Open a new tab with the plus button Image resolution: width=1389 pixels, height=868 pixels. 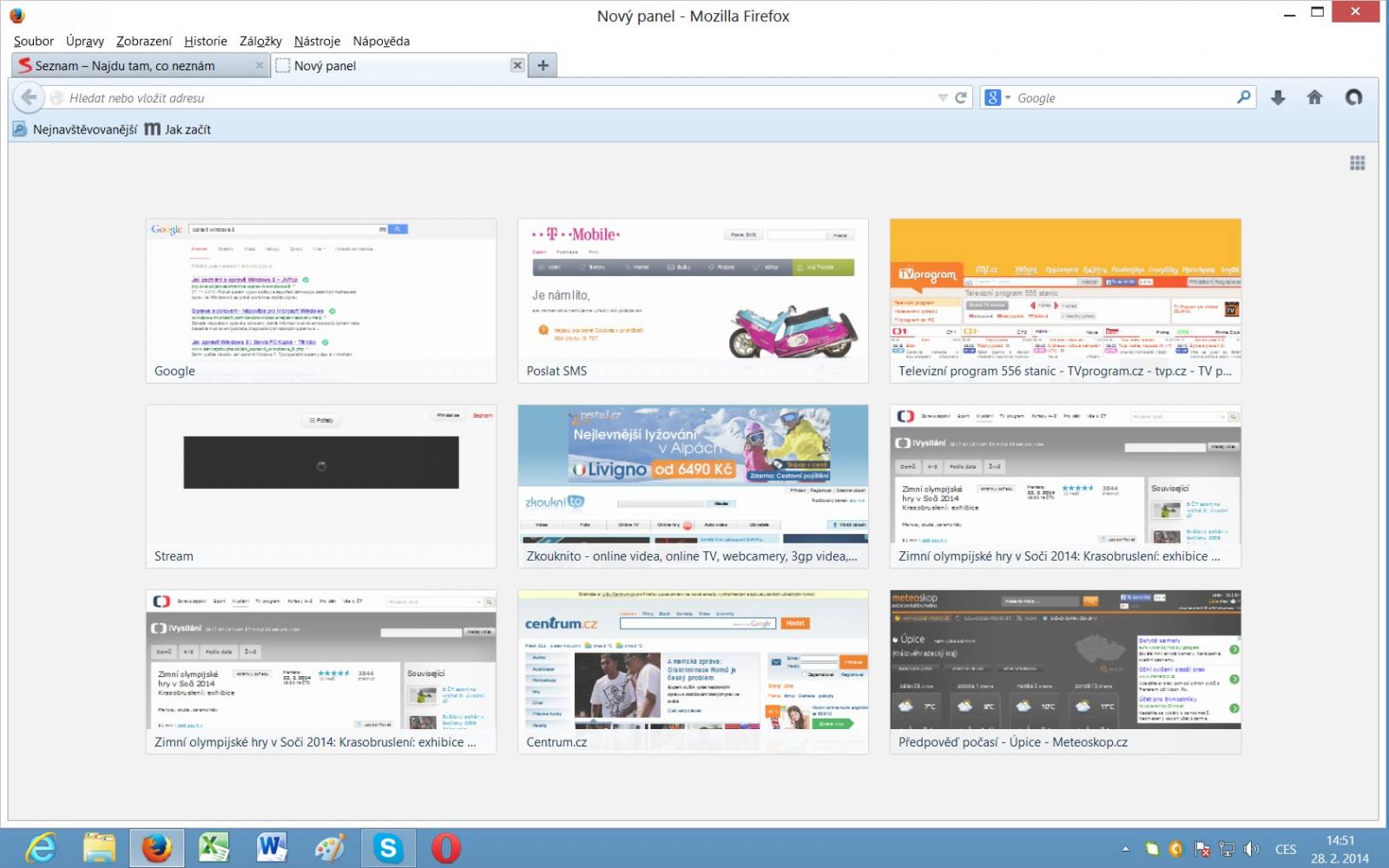(543, 65)
